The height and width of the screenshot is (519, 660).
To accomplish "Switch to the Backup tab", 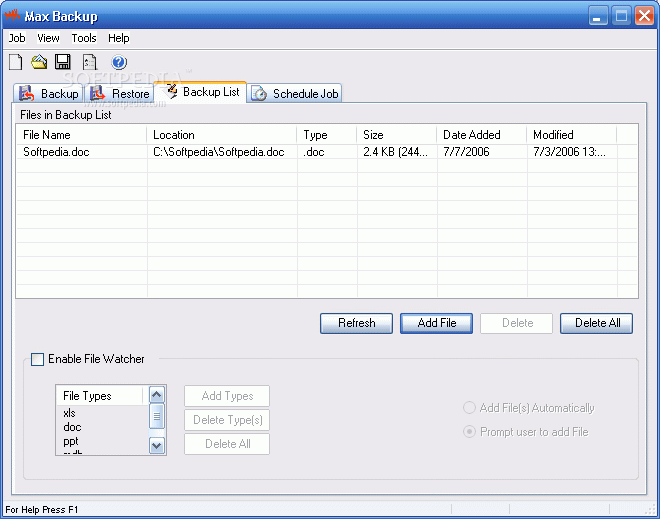I will pos(48,93).
